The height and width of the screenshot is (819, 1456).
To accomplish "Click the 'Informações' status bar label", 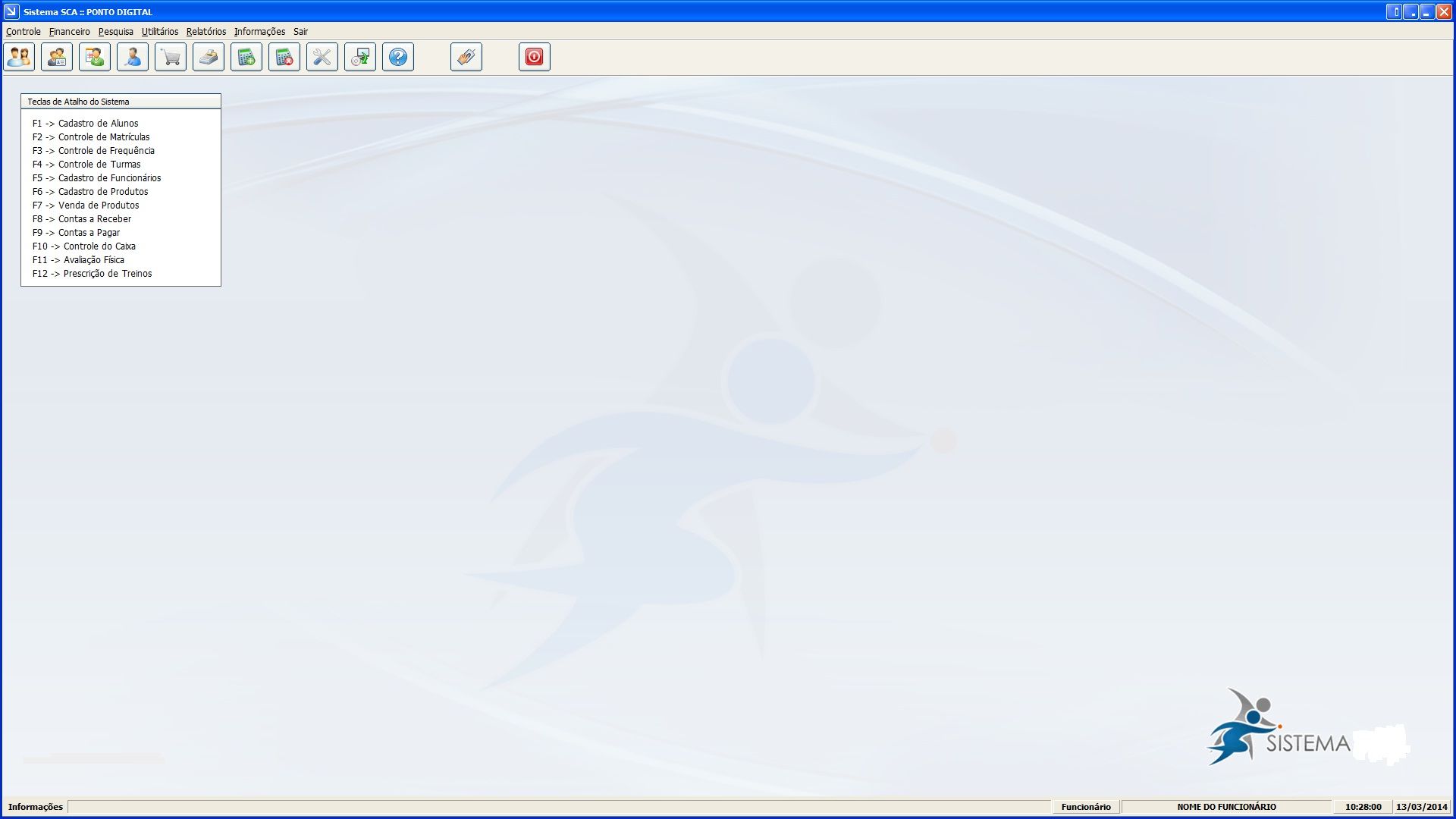I will click(x=36, y=807).
